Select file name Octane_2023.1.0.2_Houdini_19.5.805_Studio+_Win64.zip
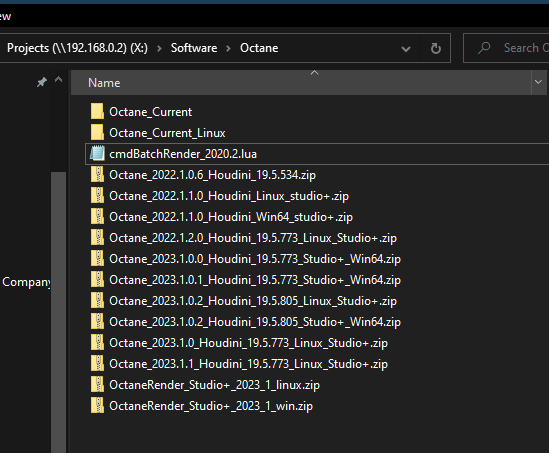 pyautogui.click(x=255, y=322)
